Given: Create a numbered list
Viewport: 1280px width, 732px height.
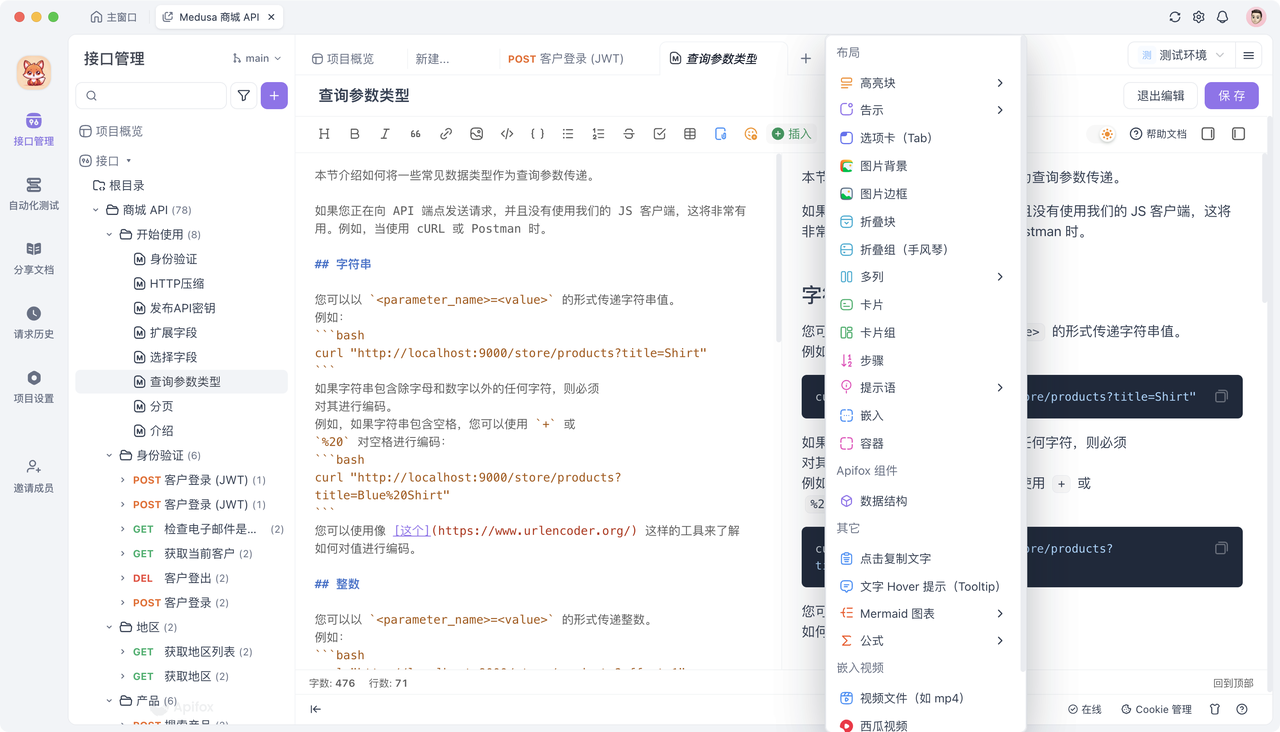Looking at the screenshot, I should click(x=598, y=134).
